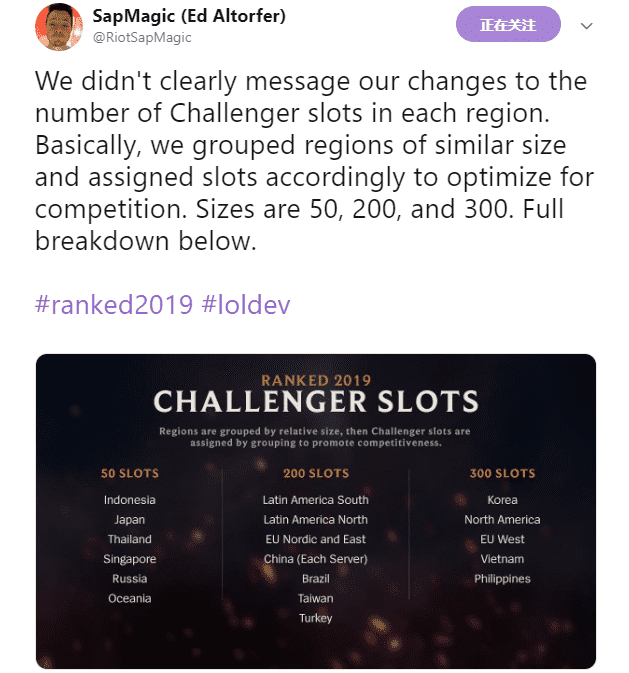Viewport: 629px width, 673px height.
Task: Click Philippines in the 300 slots list
Action: click(x=502, y=579)
